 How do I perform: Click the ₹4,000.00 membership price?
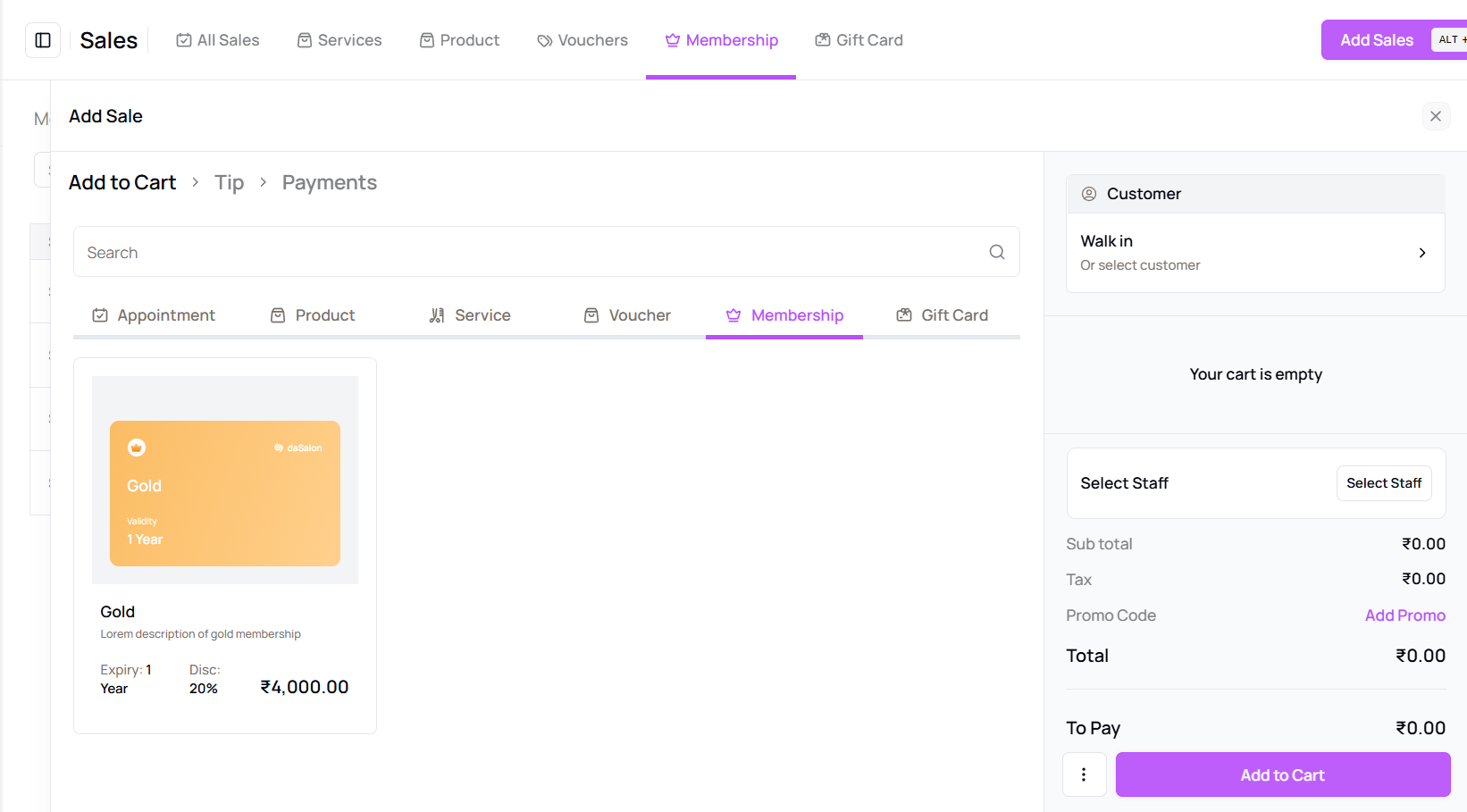pyautogui.click(x=305, y=687)
